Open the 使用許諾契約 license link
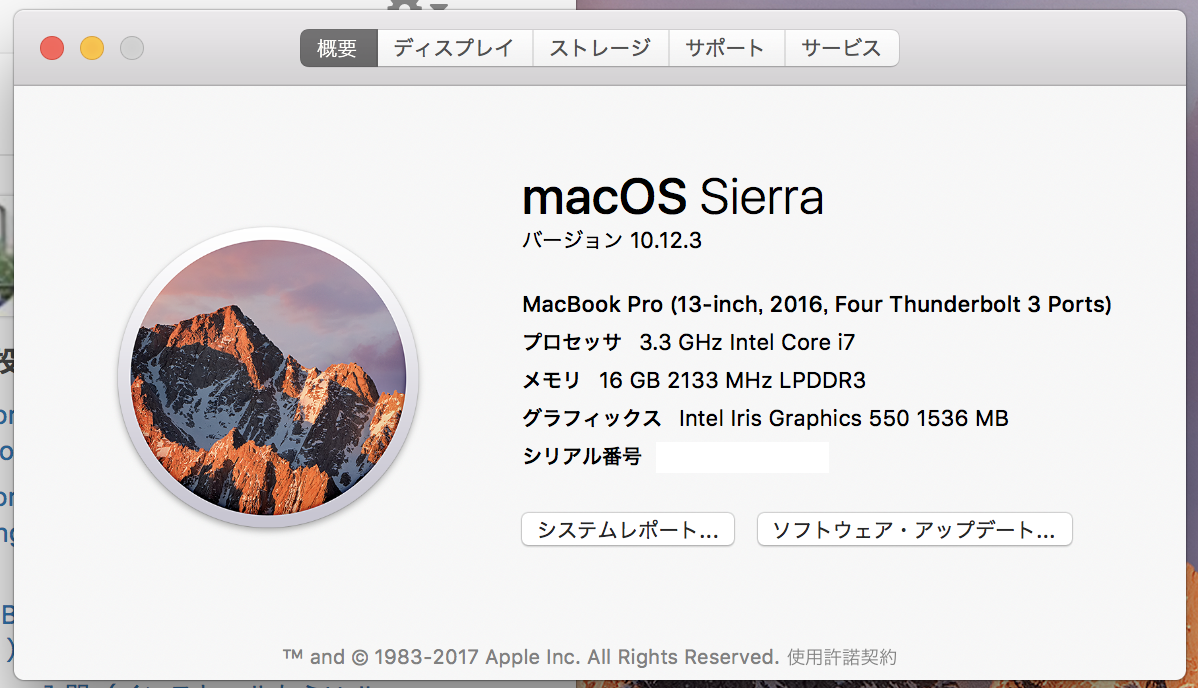 842,657
